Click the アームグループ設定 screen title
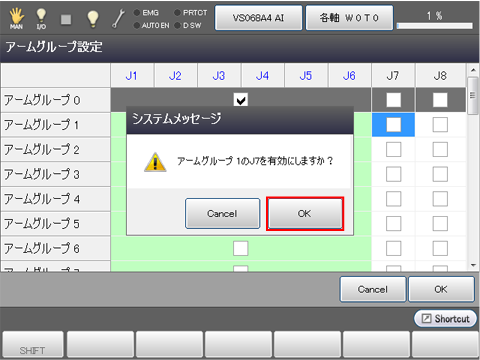Screen dimensions: 480x360 pyautogui.click(x=54, y=47)
